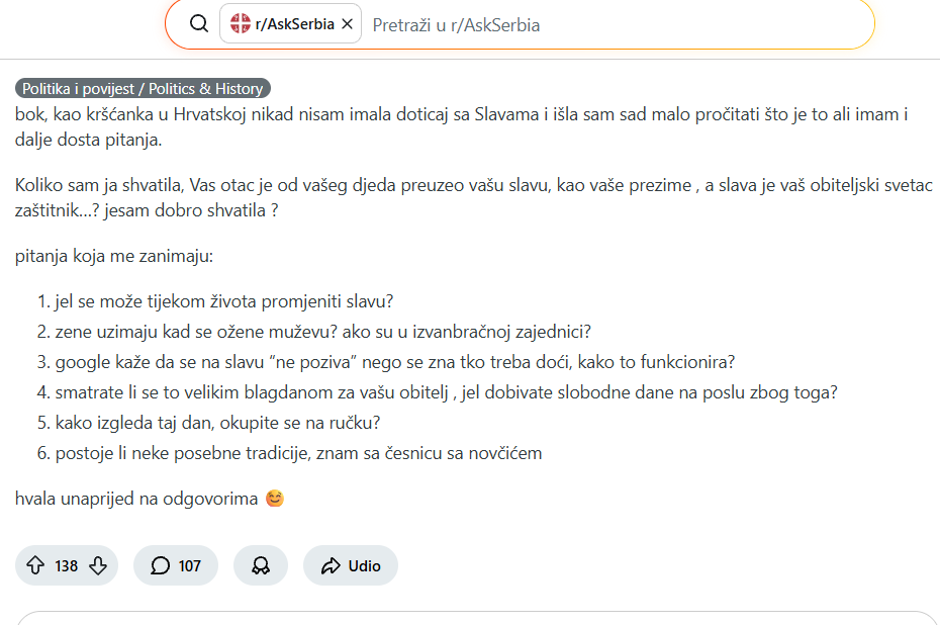Give an award using the medal icon
The height and width of the screenshot is (625, 940).
260,565
